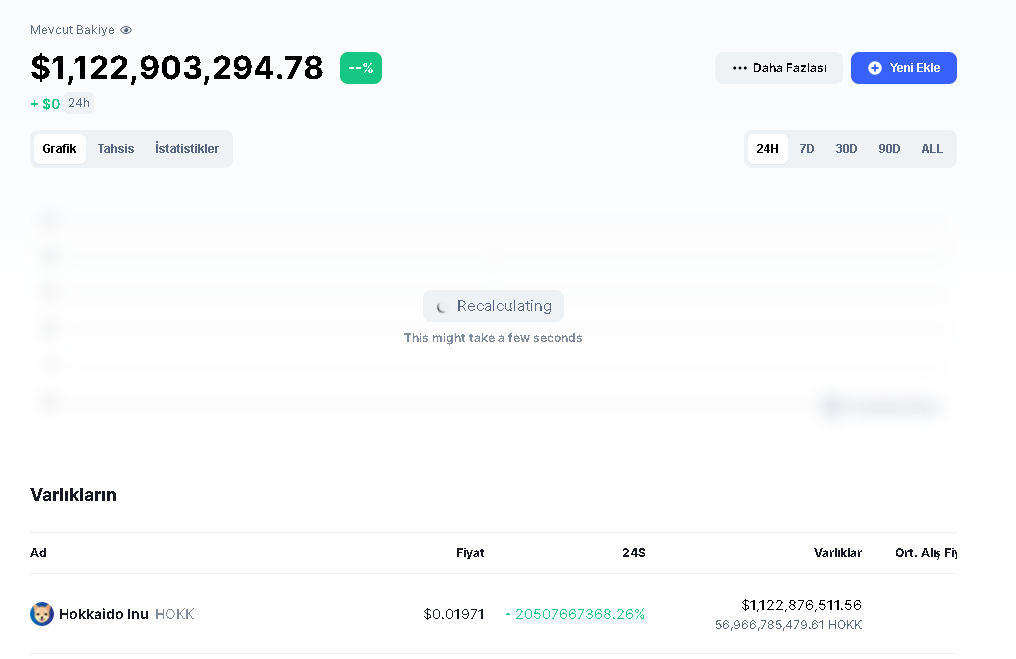Click the Recalculating spinner indicator
Viewport: 1016px width, 659px height.
[x=441, y=306]
